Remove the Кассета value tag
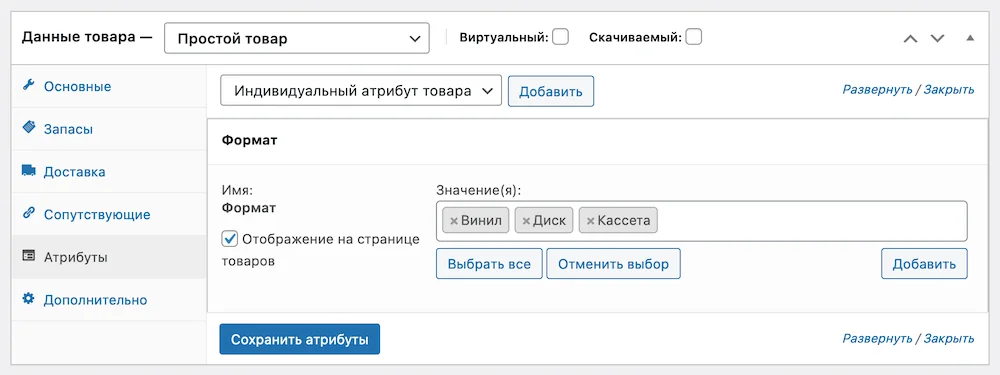This screenshot has width=1000, height=375. [591, 221]
